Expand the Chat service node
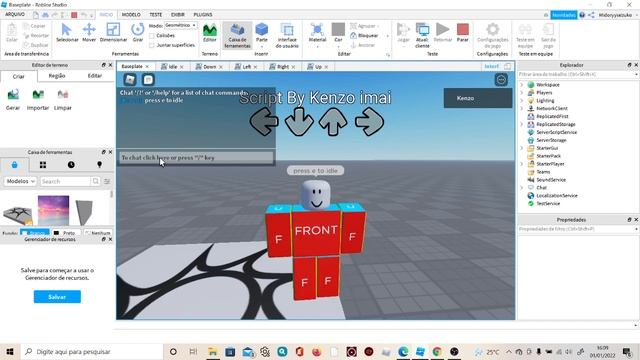The width and height of the screenshot is (640, 360). click(x=522, y=187)
